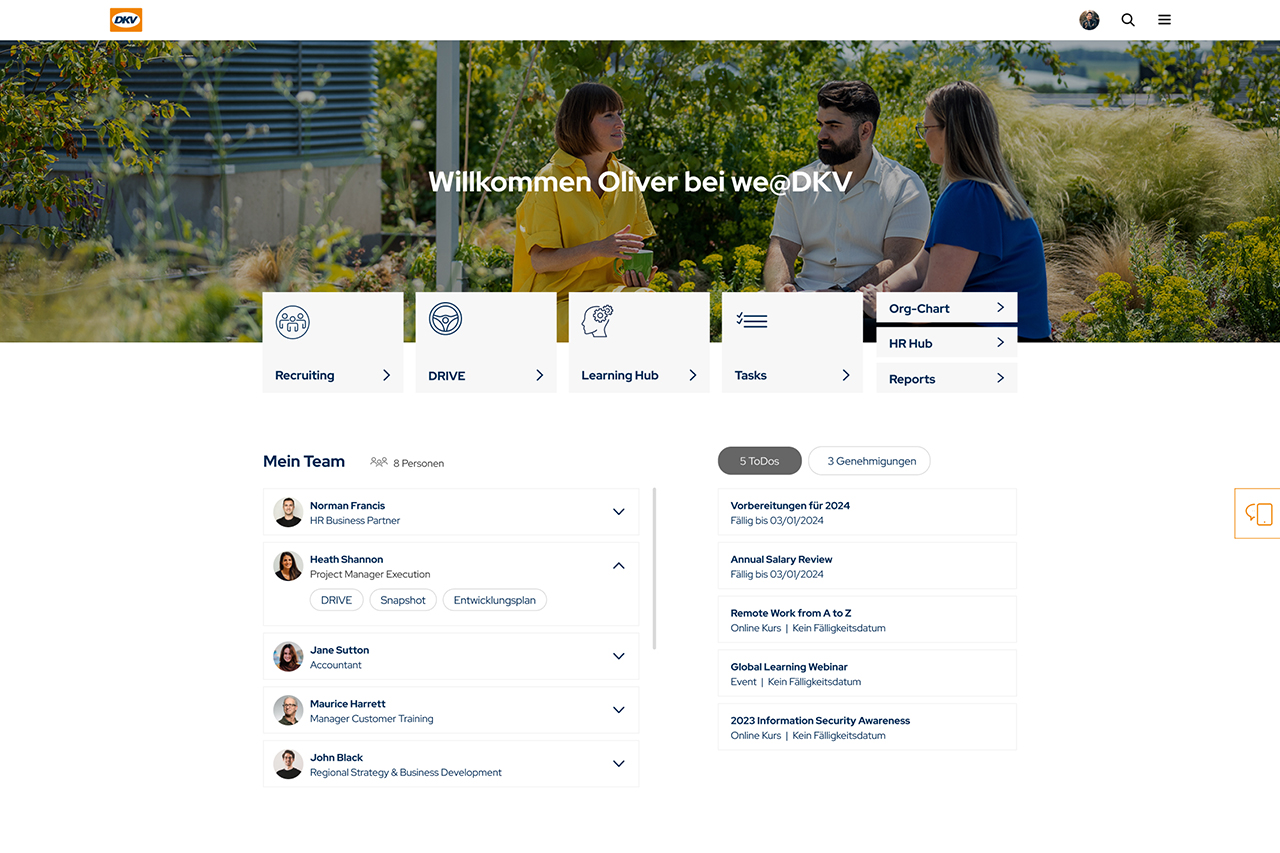Expand Jane Sutton team entry
Viewport: 1280px width, 853px height.
tap(618, 656)
